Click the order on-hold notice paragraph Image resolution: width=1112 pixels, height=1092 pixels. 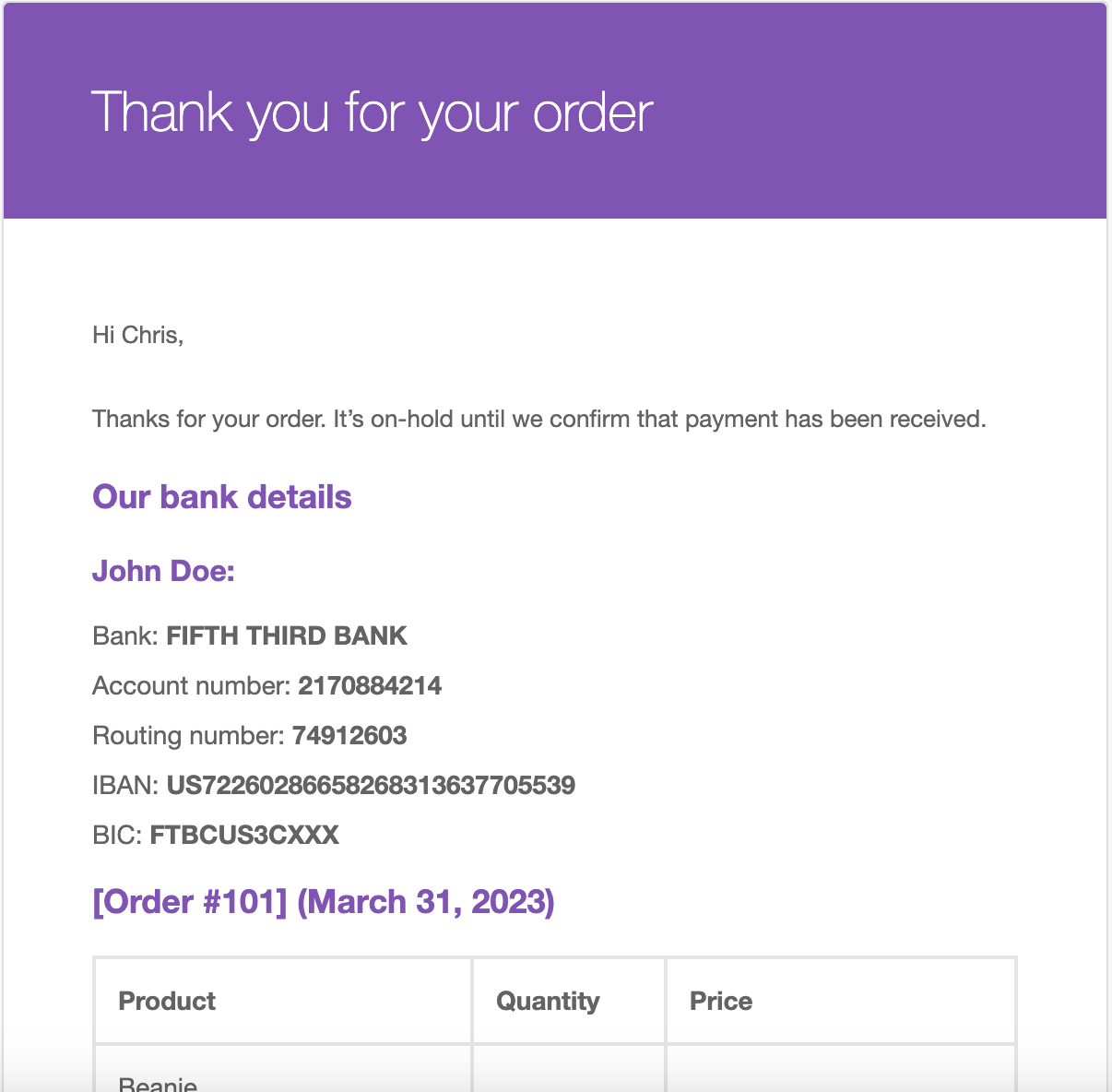[x=539, y=420]
